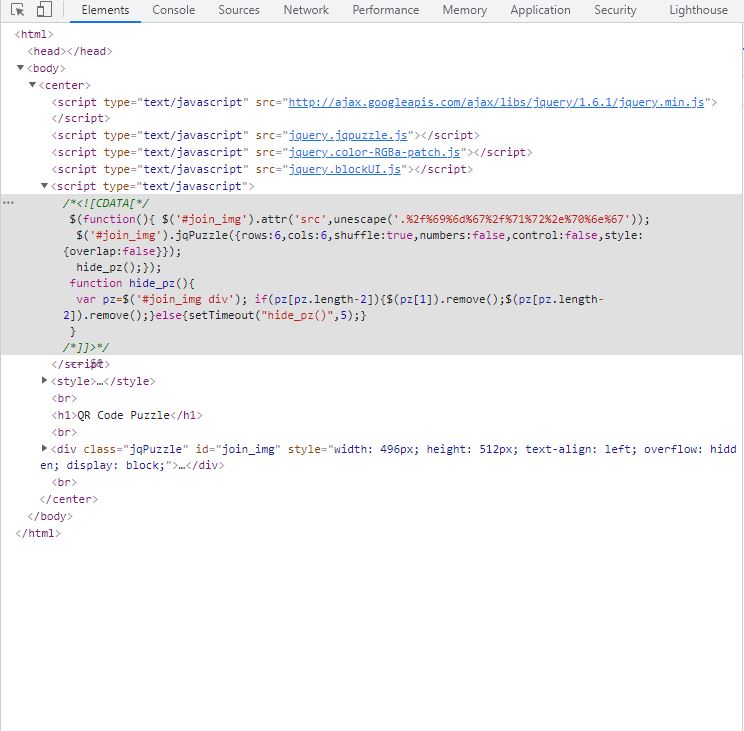The height and width of the screenshot is (731, 744).
Task: Toggle the device toolbar icon
Action: [44, 10]
